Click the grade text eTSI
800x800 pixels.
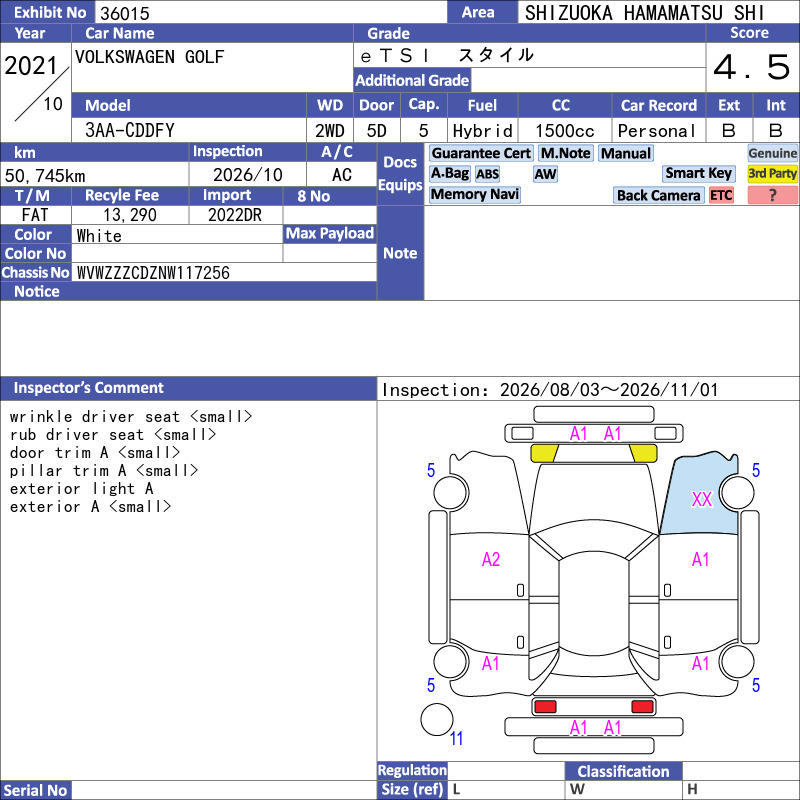(x=396, y=56)
